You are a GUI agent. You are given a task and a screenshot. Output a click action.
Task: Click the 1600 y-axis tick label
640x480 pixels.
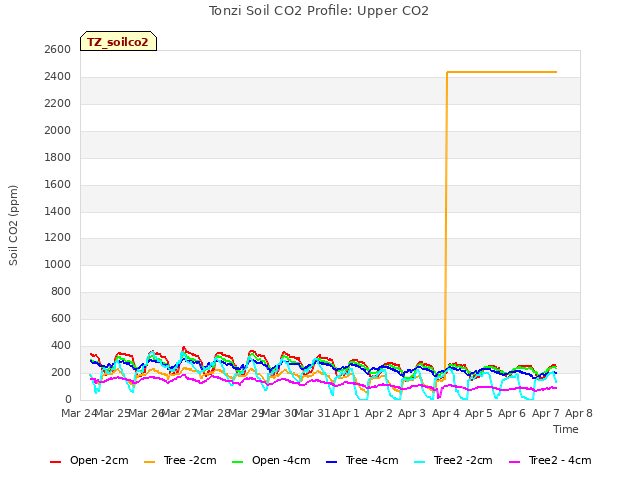(58, 184)
